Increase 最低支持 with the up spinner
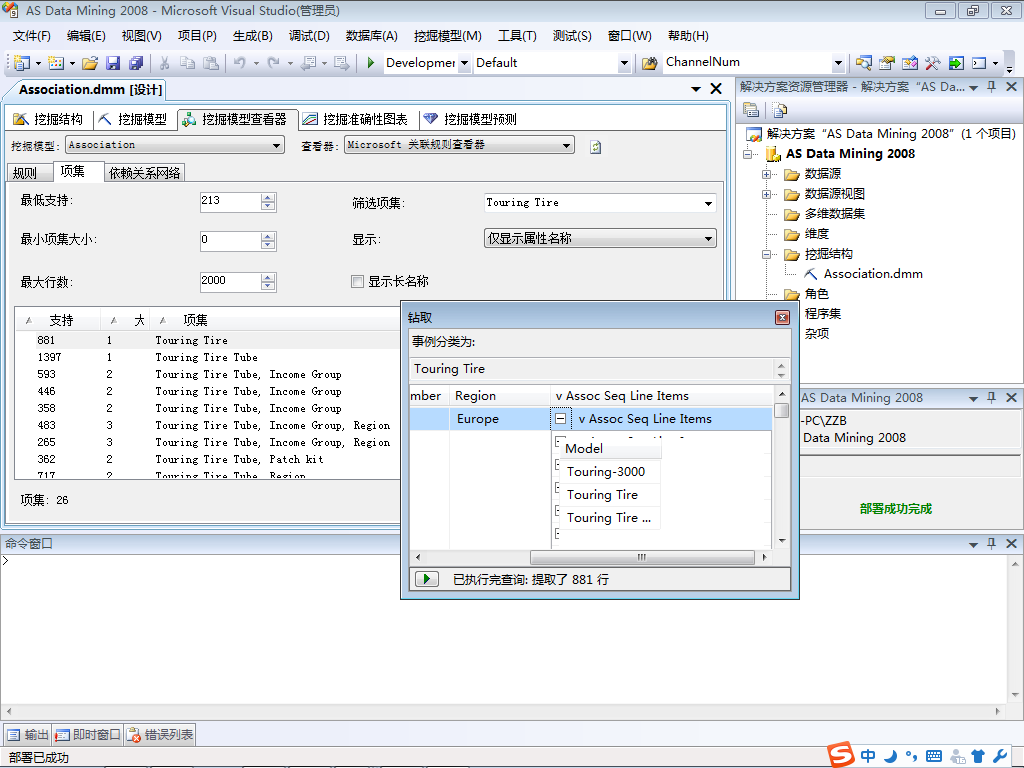Screen dimensions: 1024x768 (268, 198)
